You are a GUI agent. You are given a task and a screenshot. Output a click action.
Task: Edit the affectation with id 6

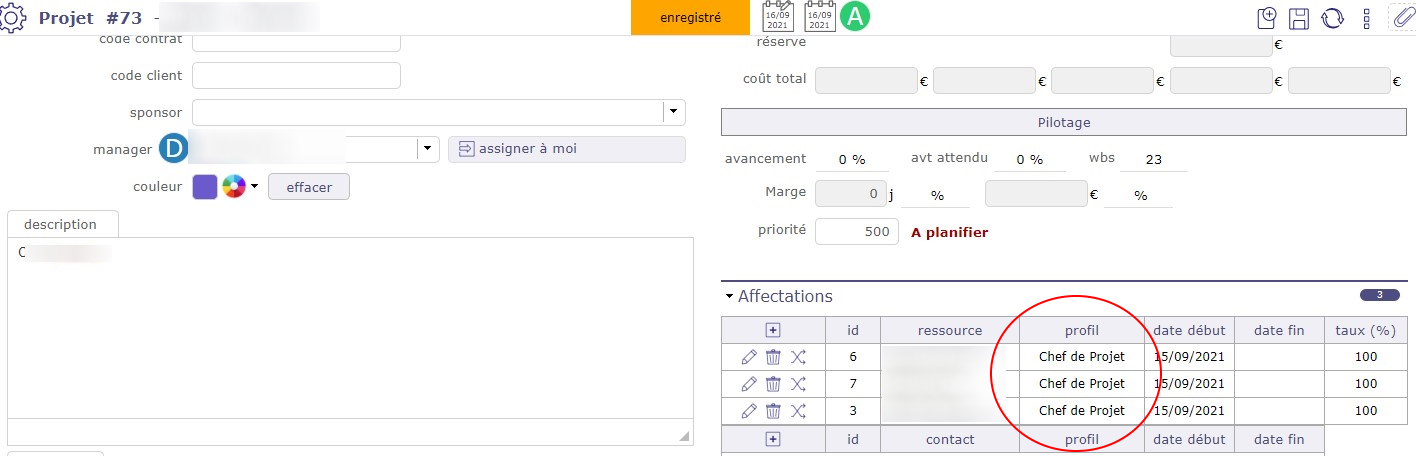click(749, 357)
